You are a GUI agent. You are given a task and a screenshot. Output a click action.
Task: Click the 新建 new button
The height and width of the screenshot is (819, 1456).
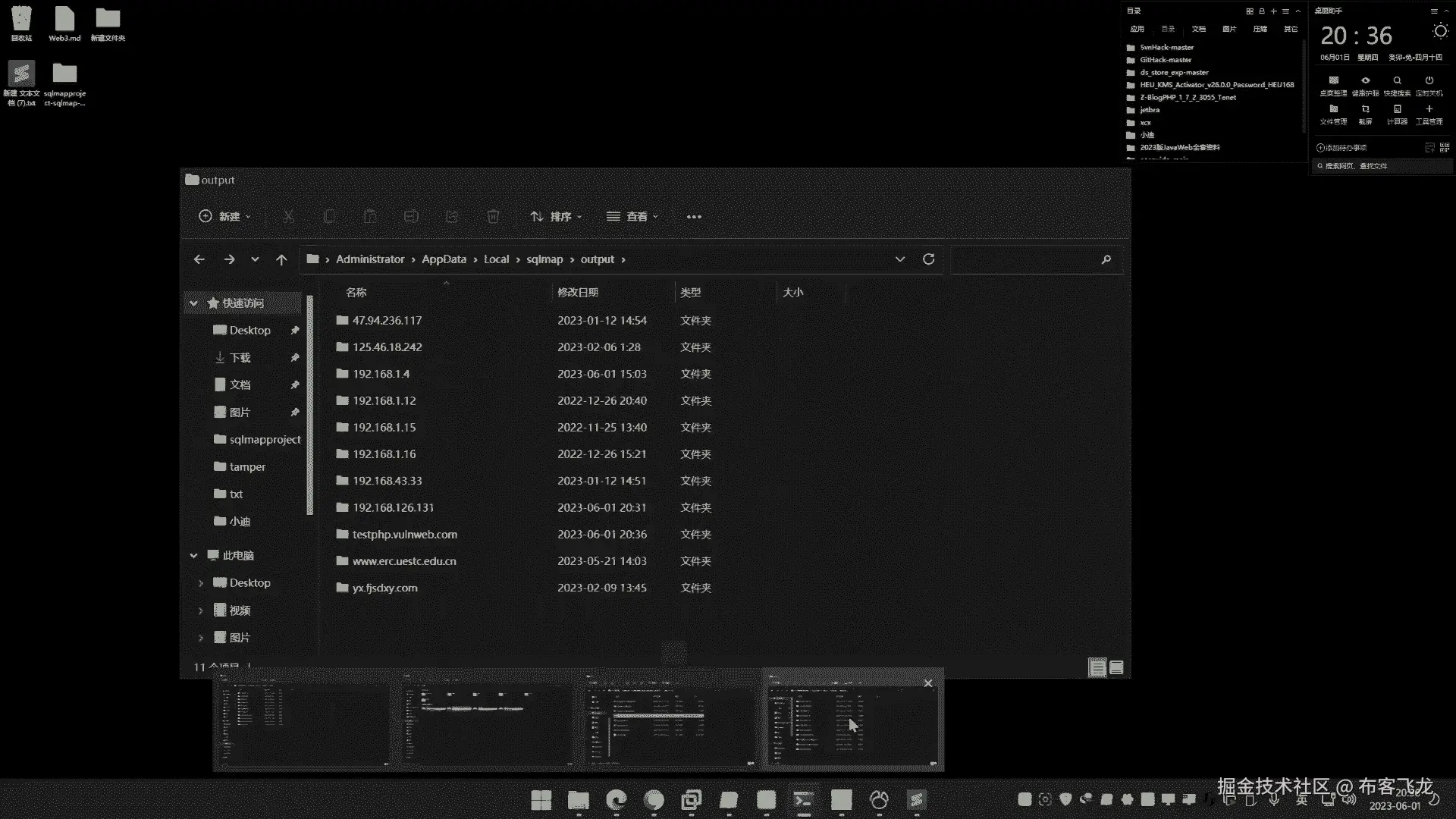[x=224, y=217]
